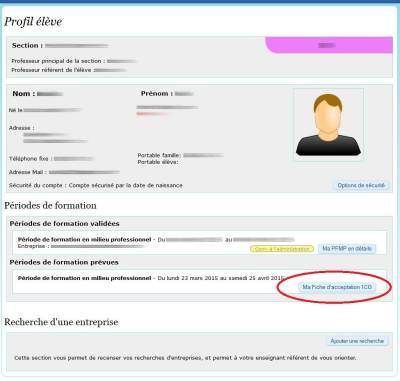This screenshot has height=381, width=400.
Task: Click the yellow administration convention badge
Action: pos(282,249)
